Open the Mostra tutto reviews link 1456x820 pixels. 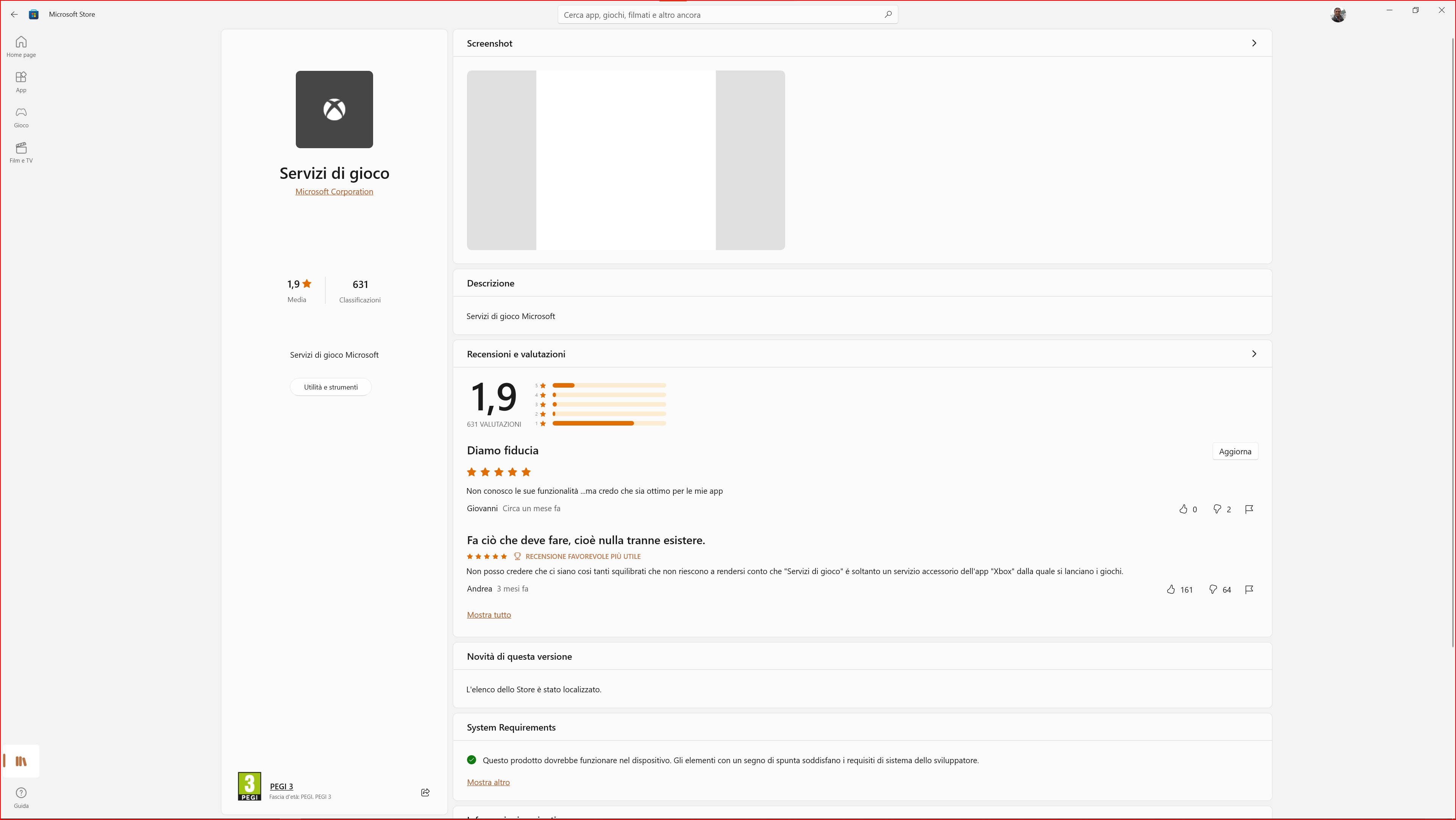coord(489,615)
